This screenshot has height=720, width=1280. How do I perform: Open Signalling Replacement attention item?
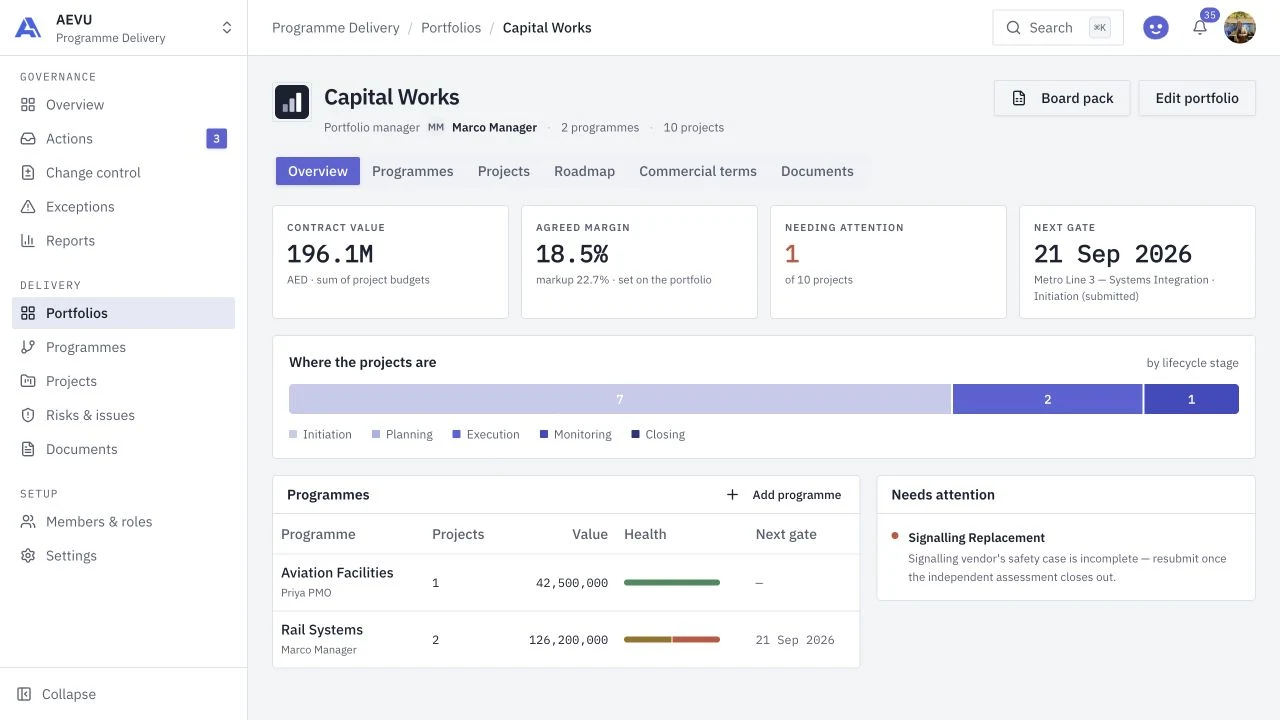(1066, 557)
